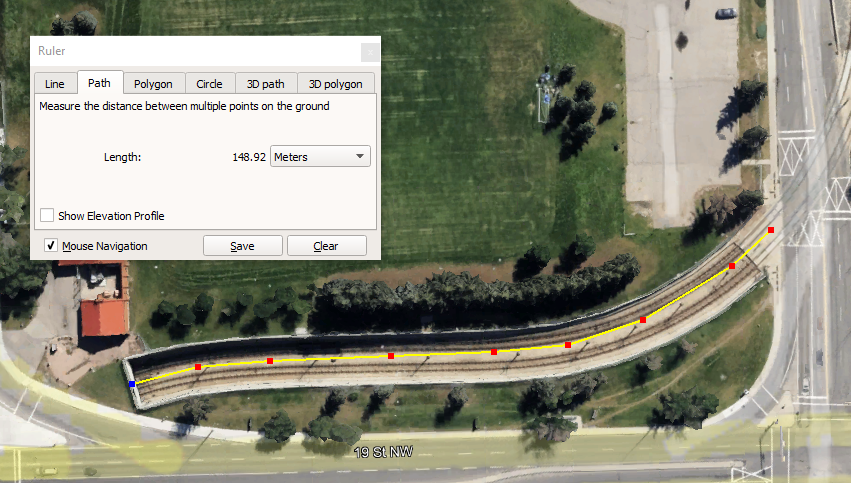The width and height of the screenshot is (851, 483).
Task: Disable the Mouse Navigation checkbox
Action: [x=51, y=245]
